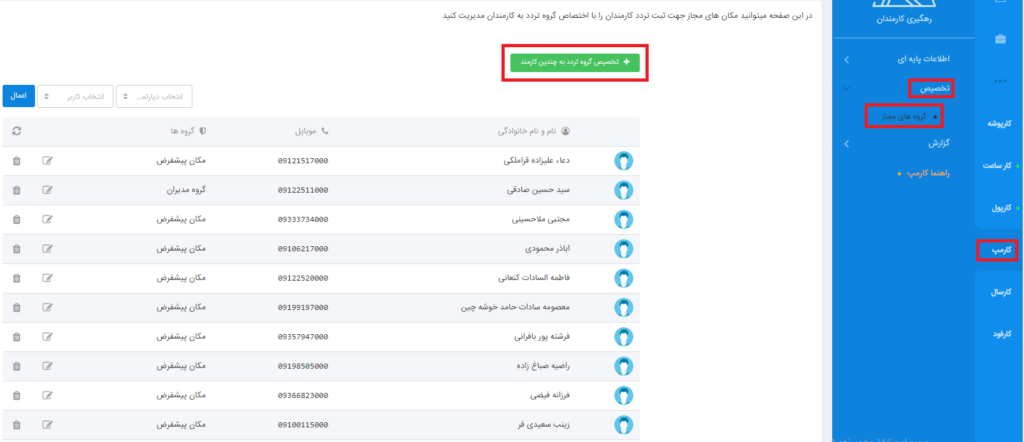This screenshot has width=1024, height=442.
Task: Delete the row for فرشته پور باقرانی
Action: (x=16, y=337)
